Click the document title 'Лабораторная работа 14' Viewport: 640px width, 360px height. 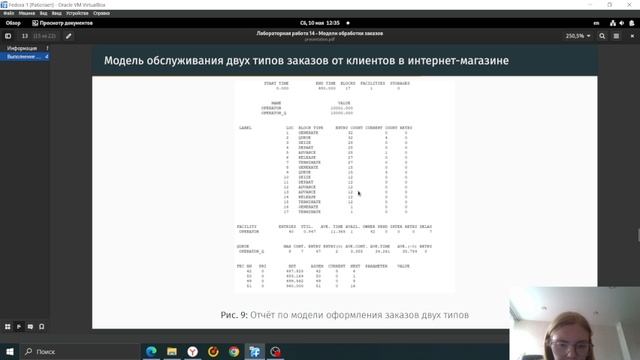pyautogui.click(x=320, y=33)
